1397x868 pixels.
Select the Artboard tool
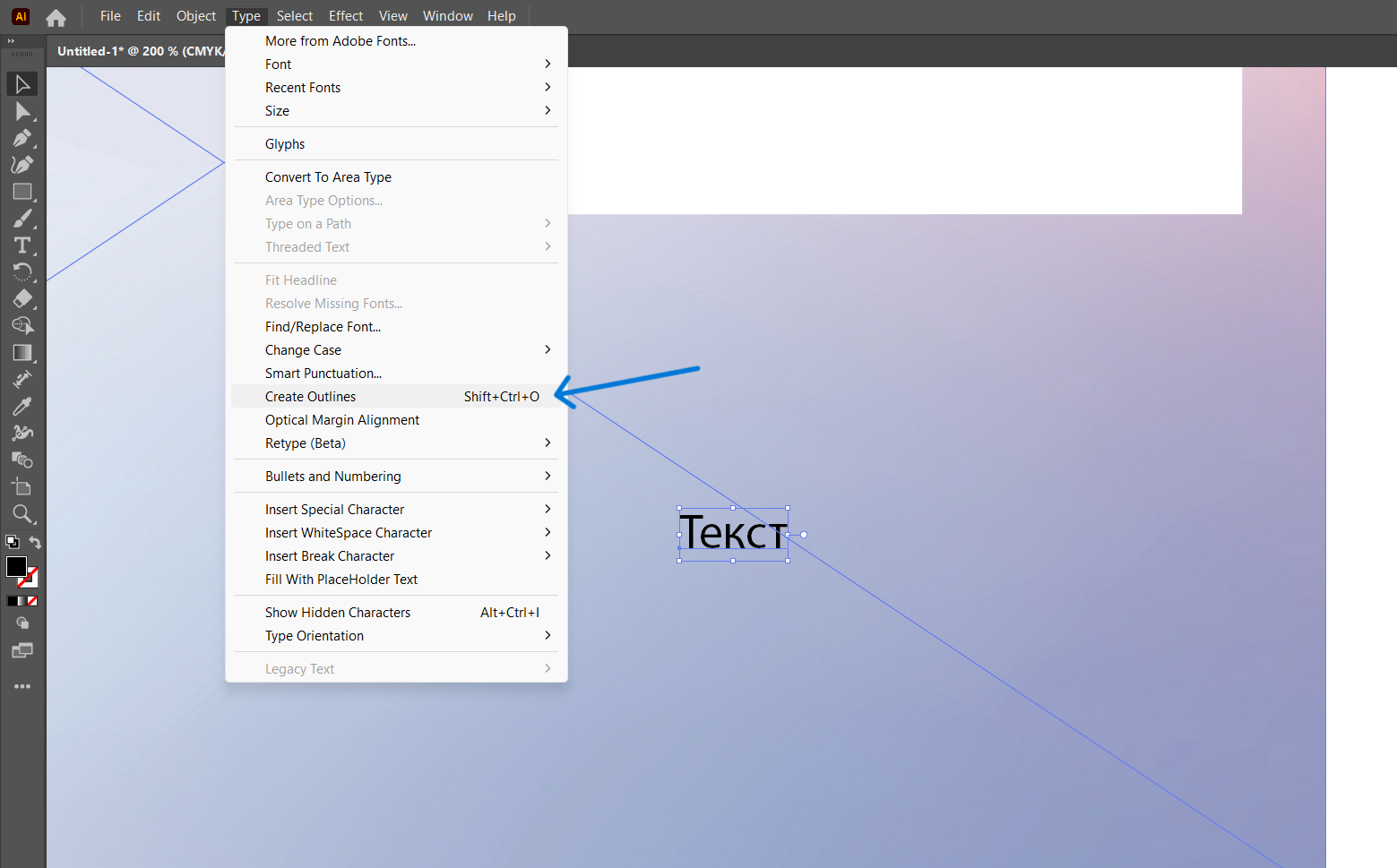tap(22, 487)
